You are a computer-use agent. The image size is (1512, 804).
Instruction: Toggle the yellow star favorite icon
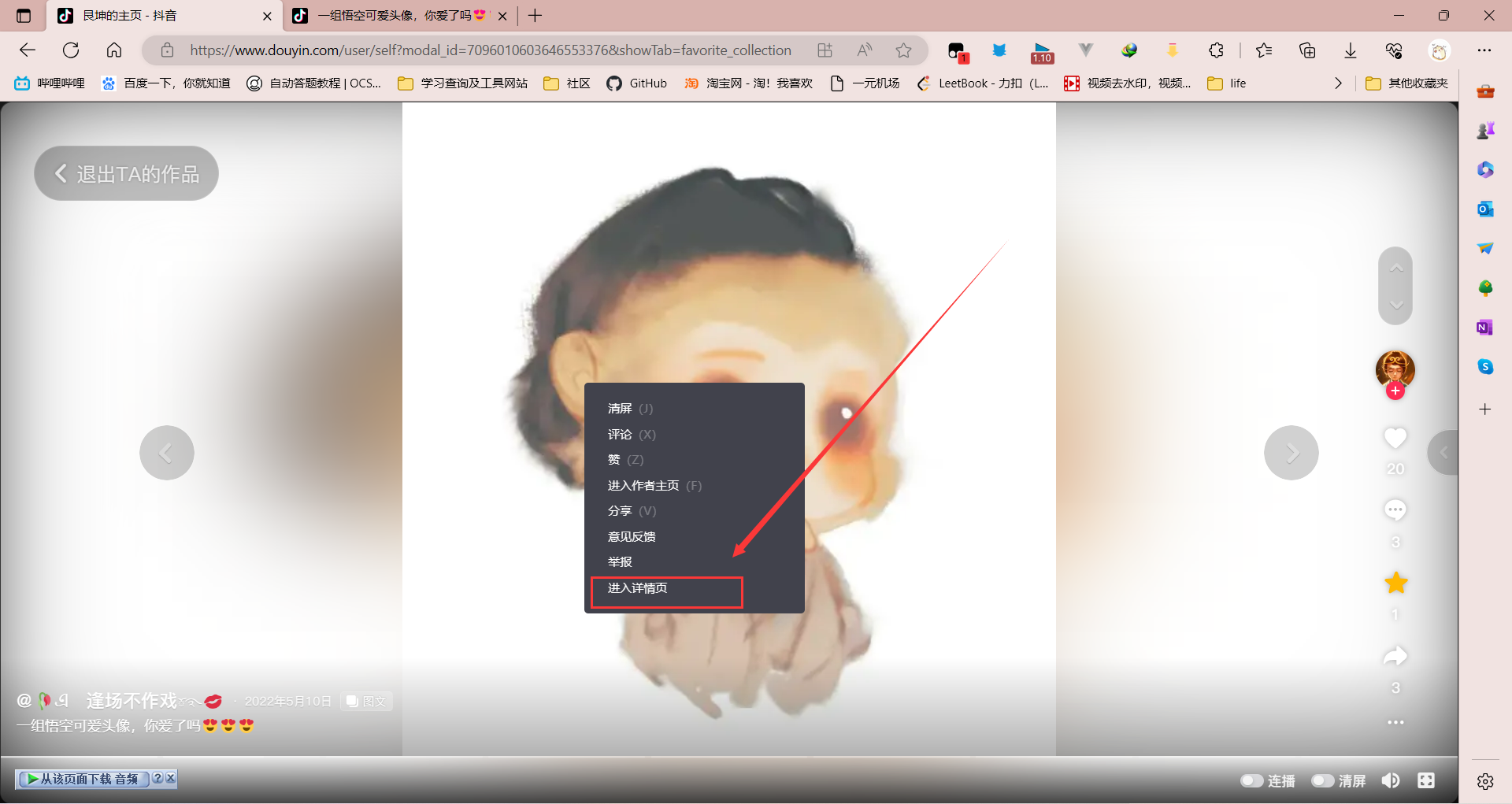(x=1395, y=583)
